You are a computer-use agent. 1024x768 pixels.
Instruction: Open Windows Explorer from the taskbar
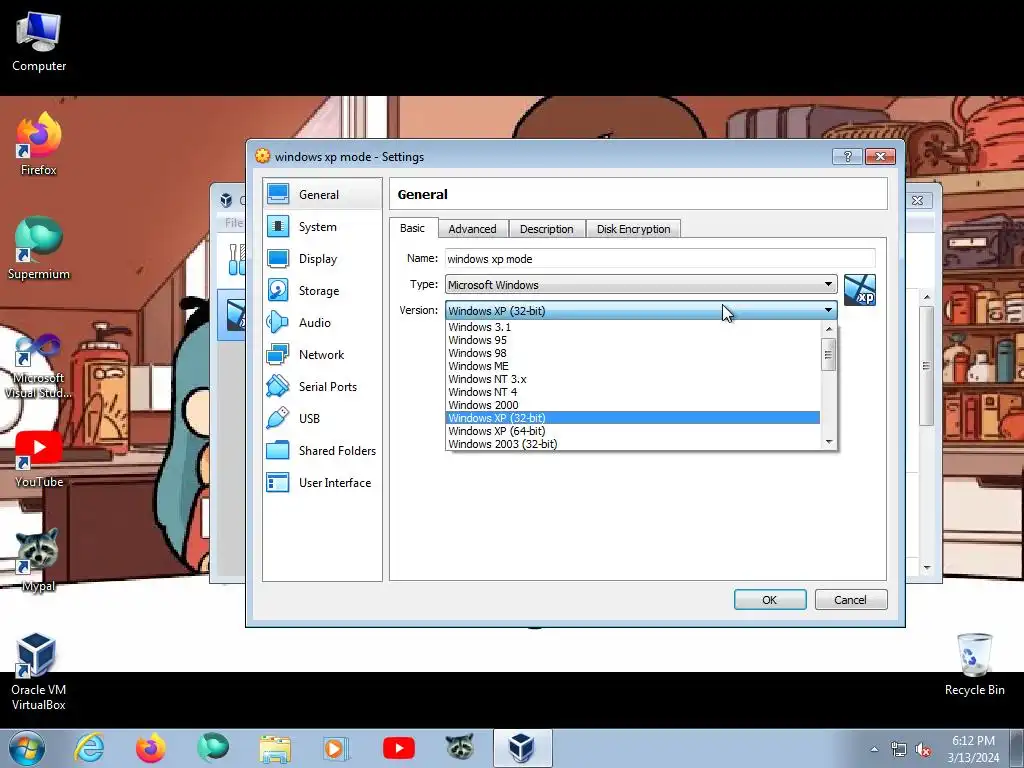pyautogui.click(x=275, y=748)
